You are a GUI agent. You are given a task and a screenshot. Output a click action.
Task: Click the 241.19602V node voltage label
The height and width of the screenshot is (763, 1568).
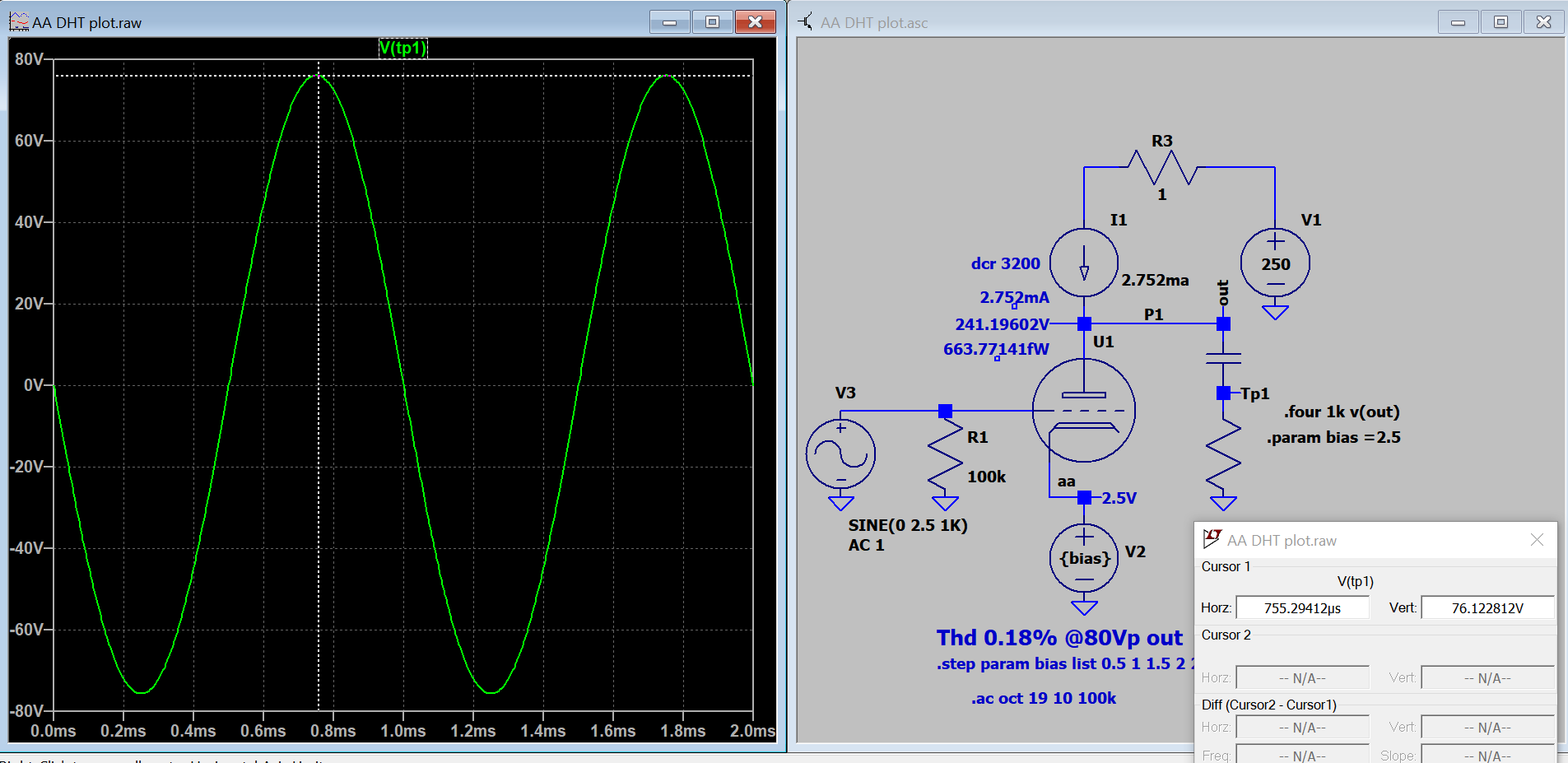1002,324
